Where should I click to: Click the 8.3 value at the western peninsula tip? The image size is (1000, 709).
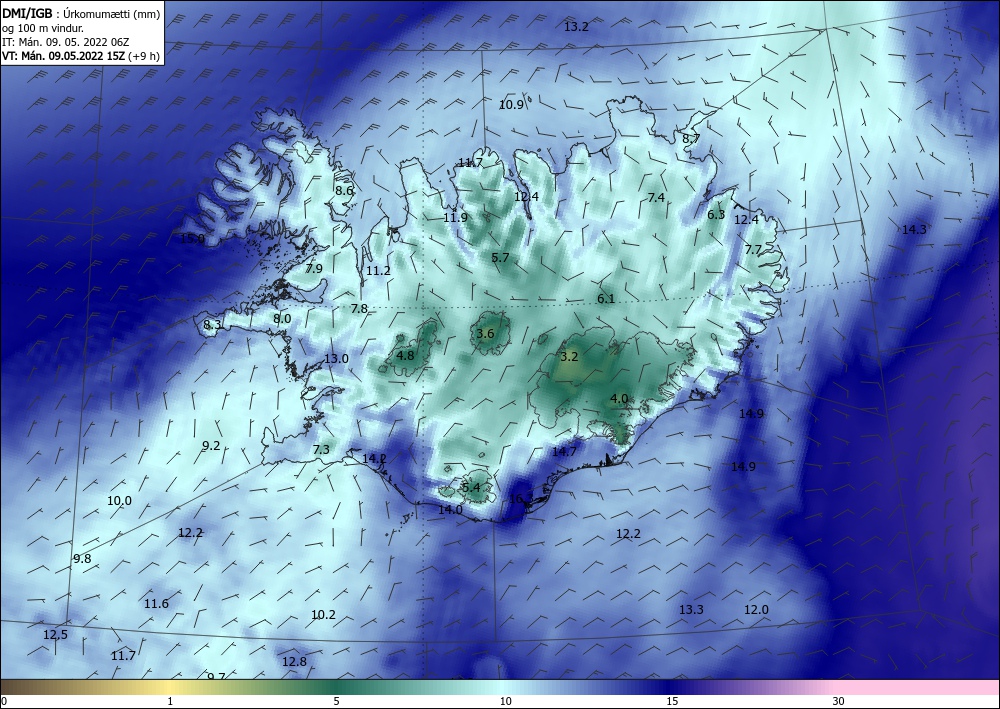pos(212,325)
